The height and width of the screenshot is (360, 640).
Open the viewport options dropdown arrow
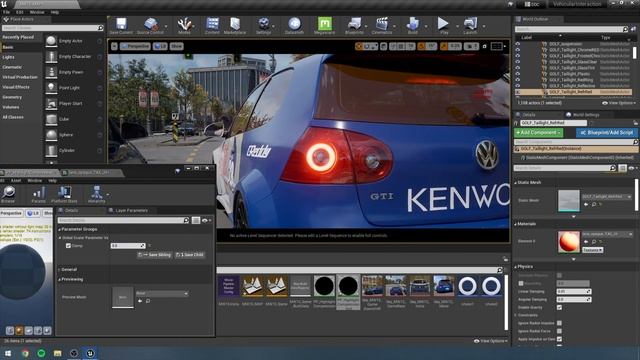coord(114,47)
